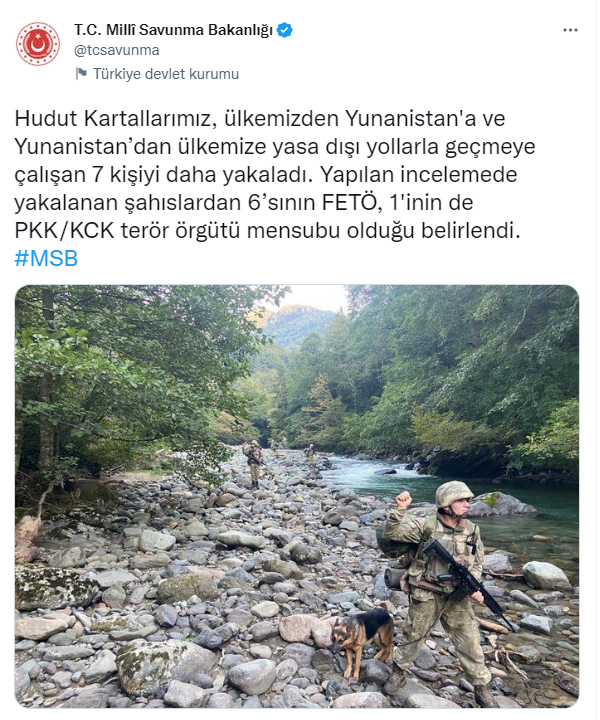The height and width of the screenshot is (720, 600).
Task: Click the blue verified checkmark badge
Action: [285, 30]
